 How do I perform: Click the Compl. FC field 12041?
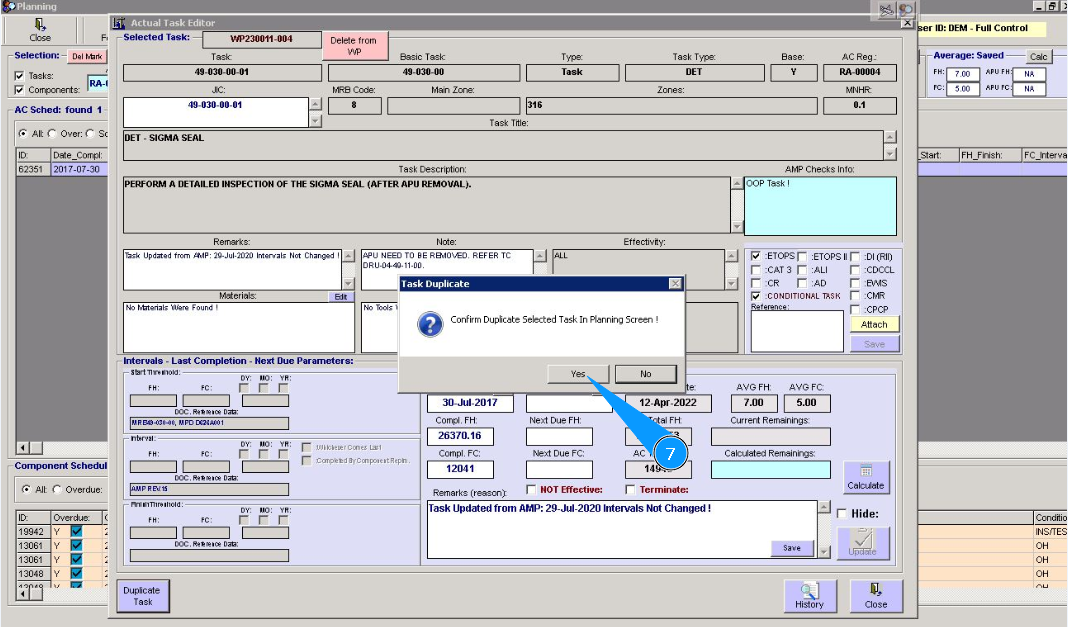(x=460, y=469)
